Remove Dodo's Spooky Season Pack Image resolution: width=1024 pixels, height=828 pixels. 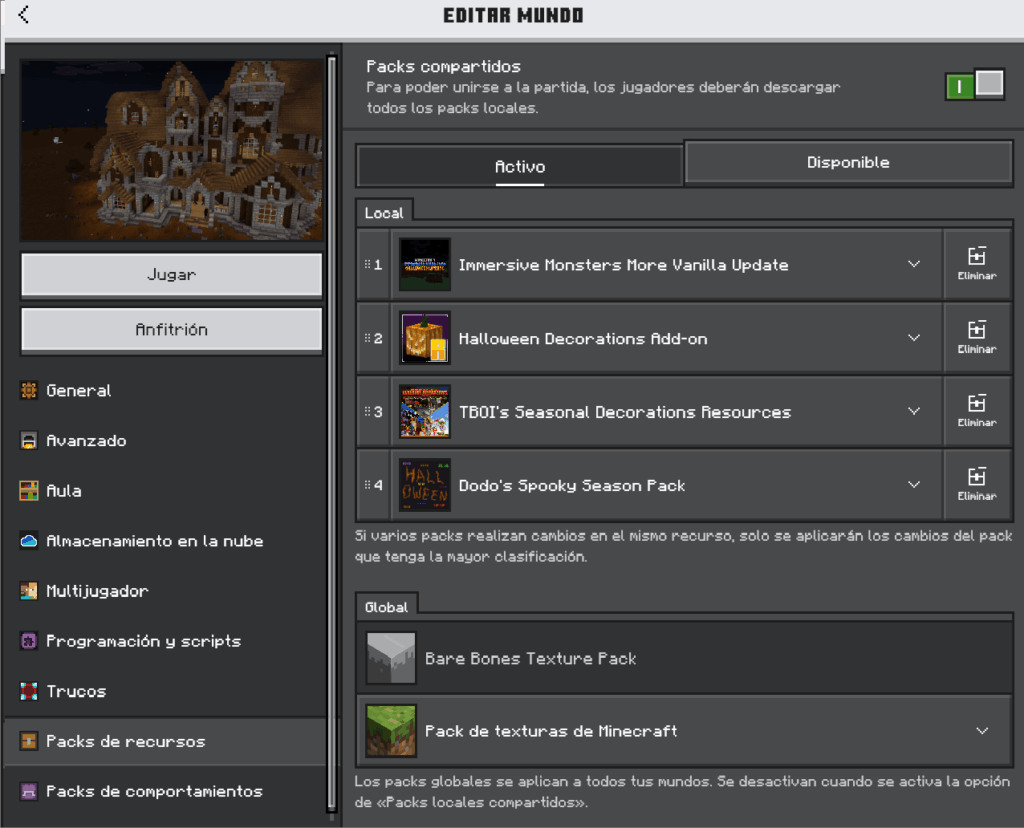point(976,485)
